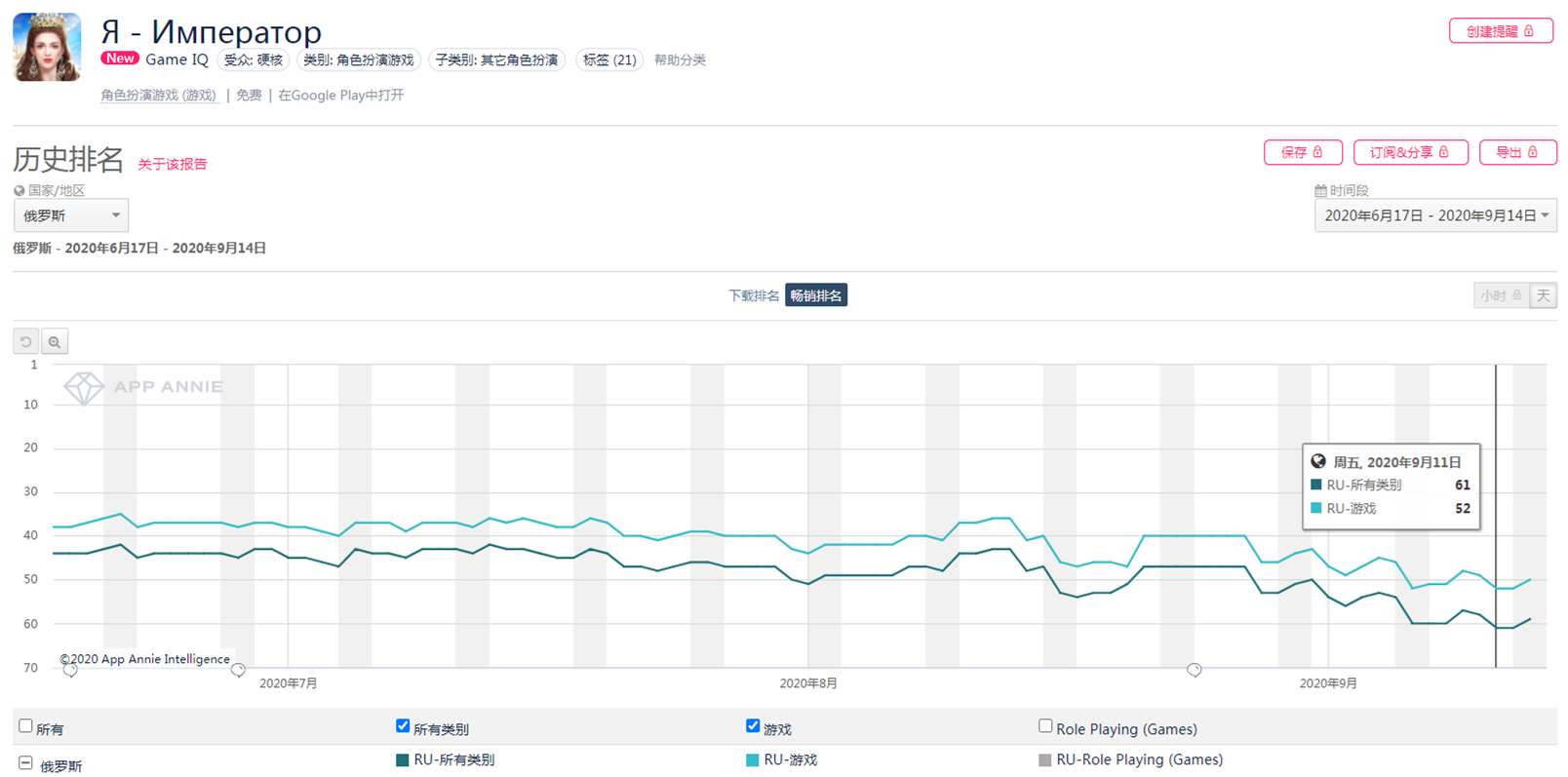Click the Я - Император app icon

click(x=47, y=47)
